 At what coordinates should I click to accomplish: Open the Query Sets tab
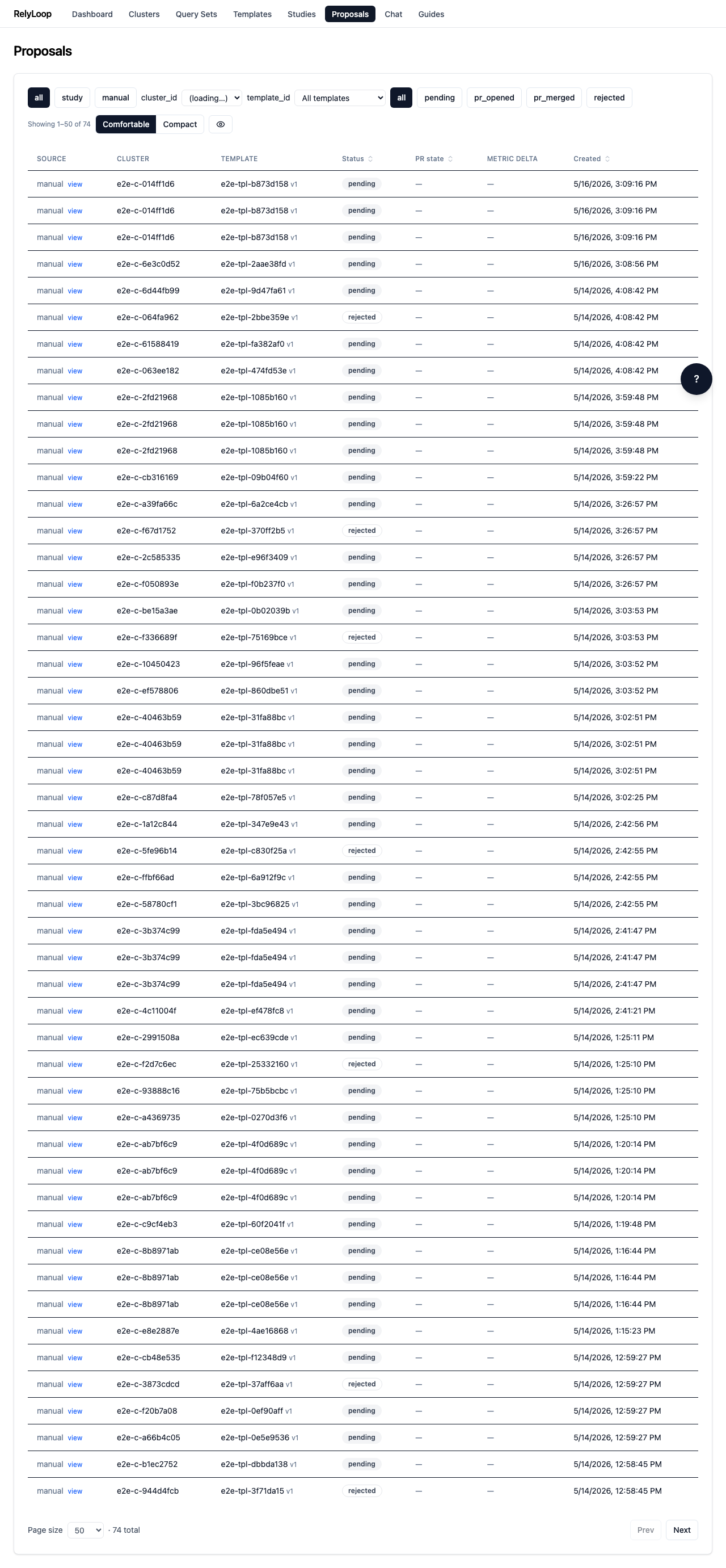click(196, 14)
